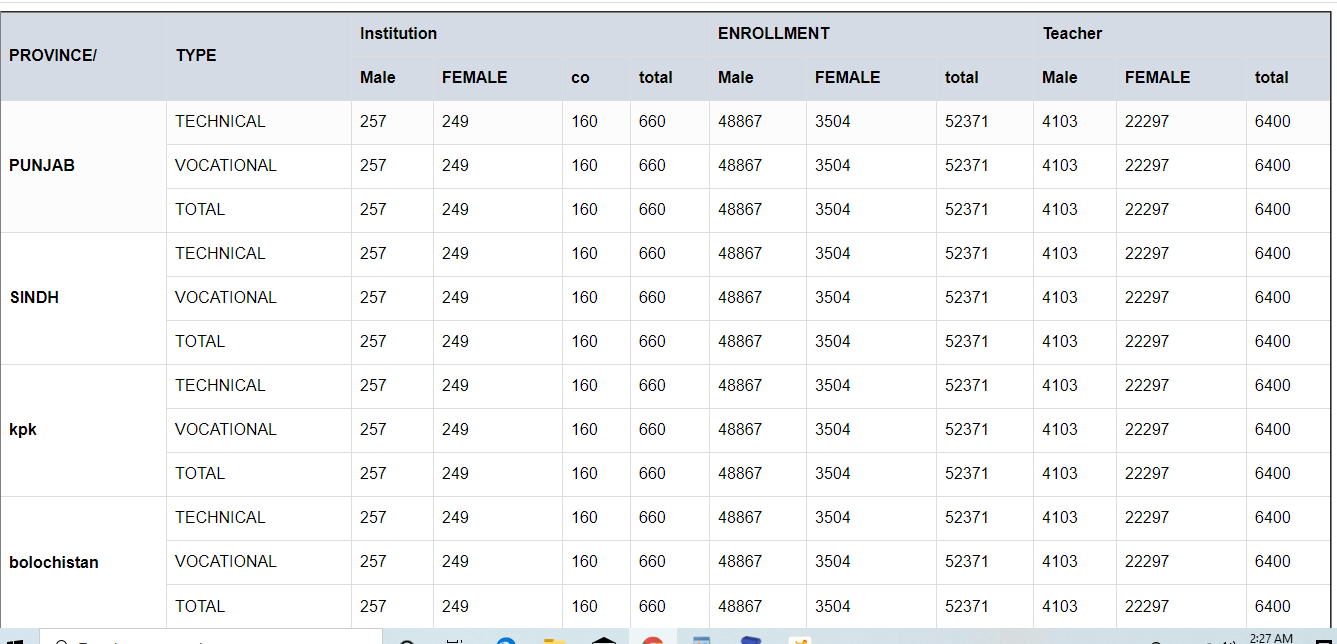Viewport: 1337px width, 644px height.
Task: Launch Microsoft Edge from the taskbar
Action: point(505,640)
